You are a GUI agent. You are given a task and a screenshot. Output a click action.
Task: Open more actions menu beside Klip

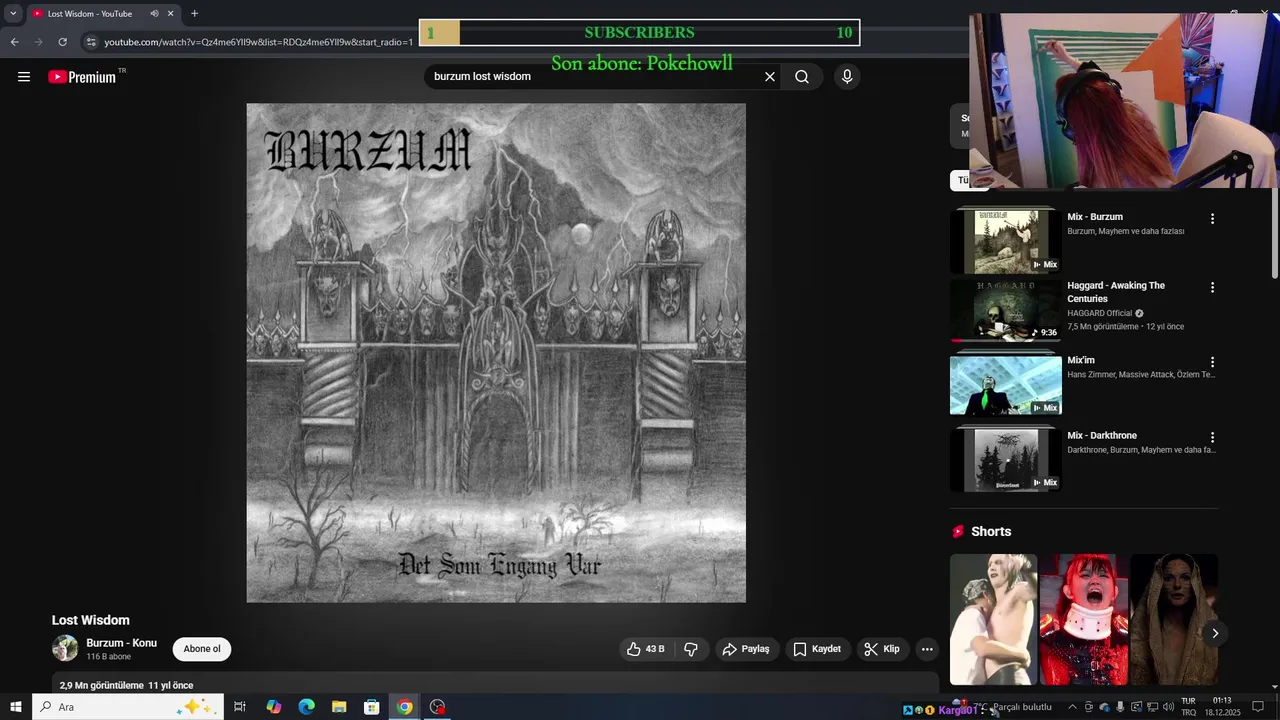(927, 649)
